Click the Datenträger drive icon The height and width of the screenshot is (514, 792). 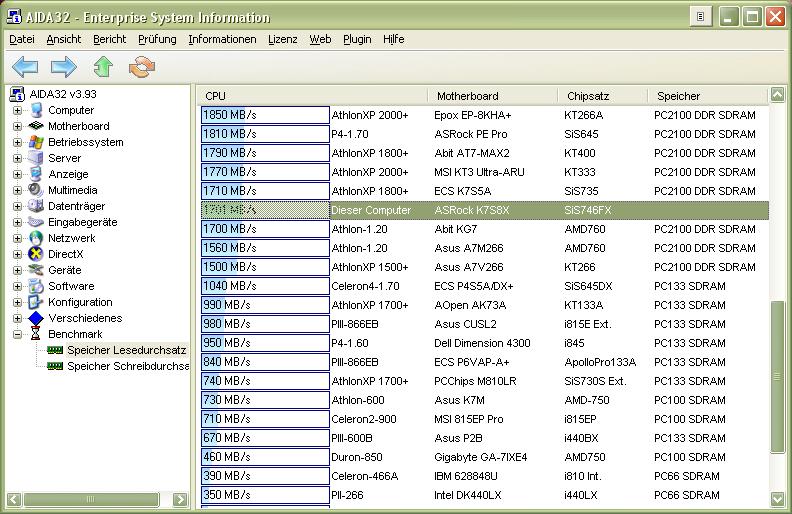(x=36, y=206)
